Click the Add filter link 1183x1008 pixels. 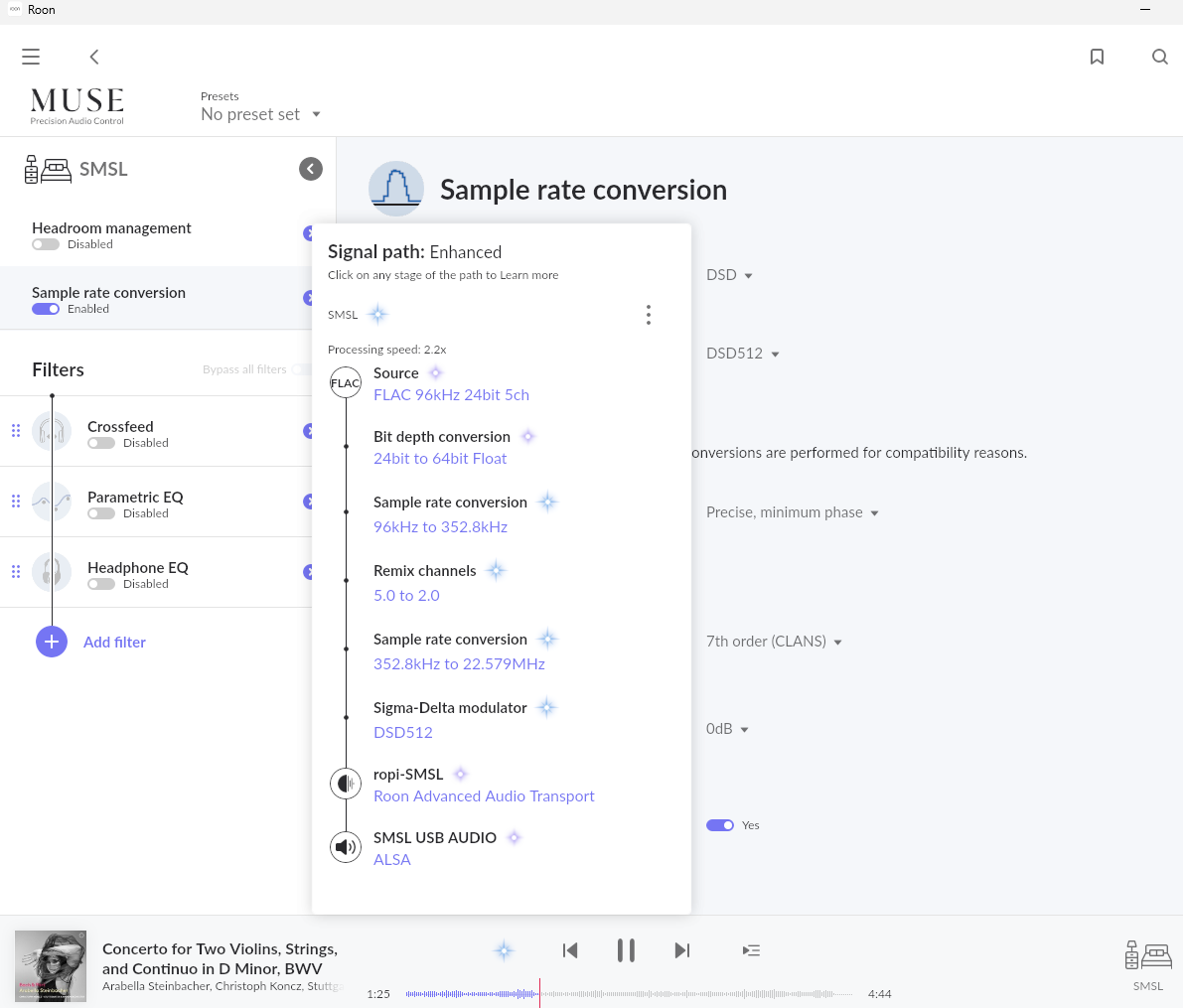pos(114,643)
